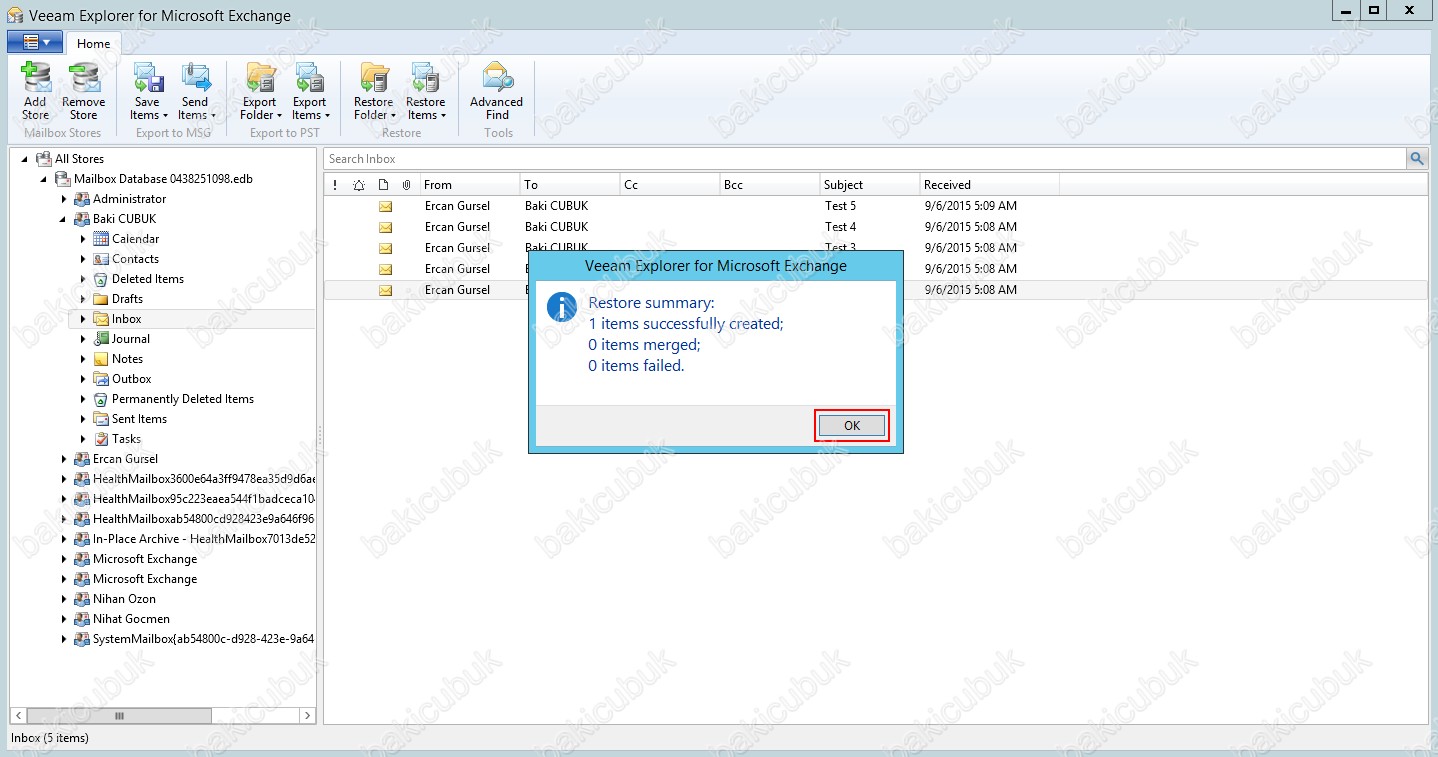1438x757 pixels.
Task: Expand the Calendar folder arrow
Action: tap(84, 239)
